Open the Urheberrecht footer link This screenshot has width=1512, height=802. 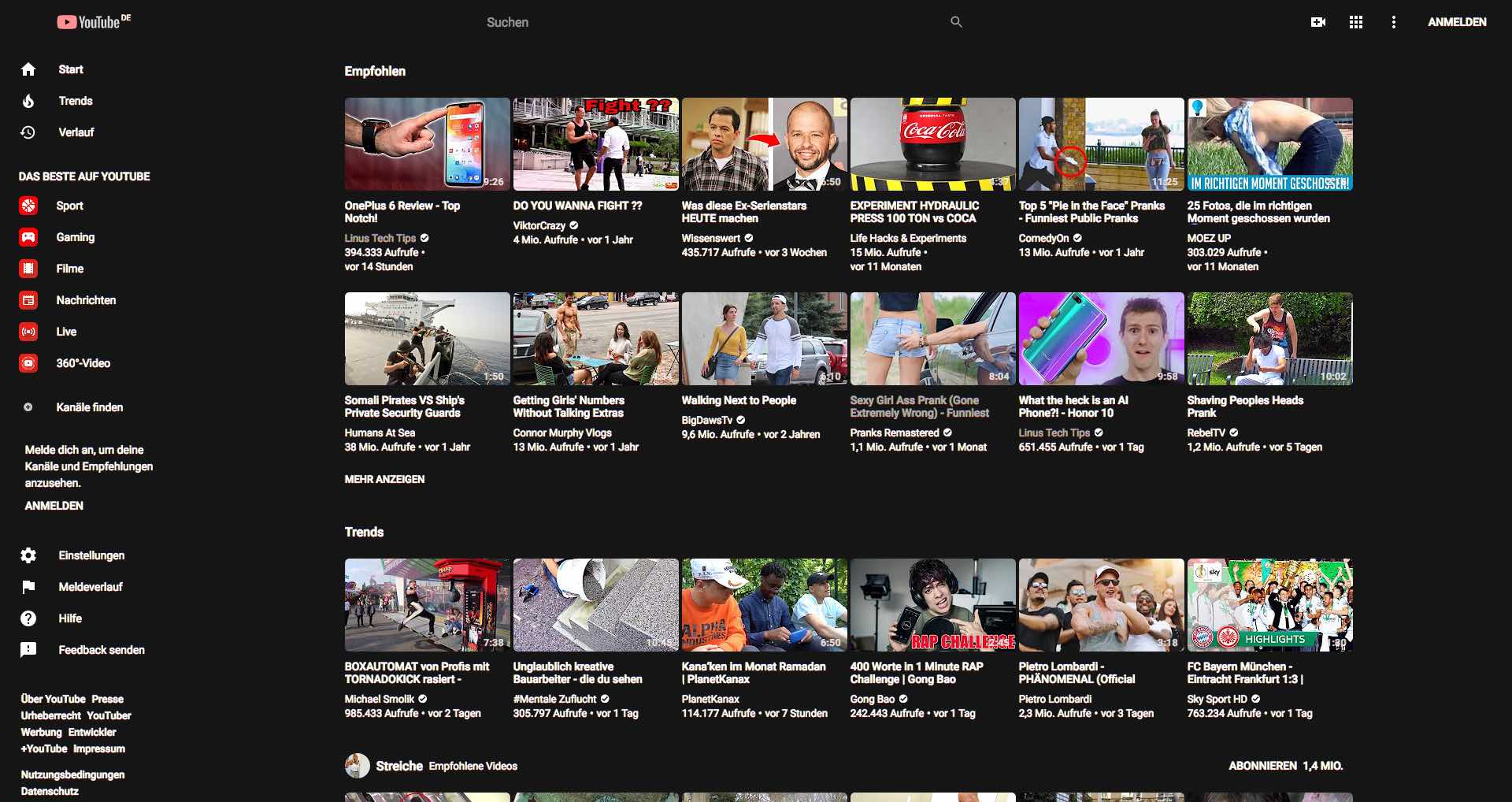coord(50,715)
